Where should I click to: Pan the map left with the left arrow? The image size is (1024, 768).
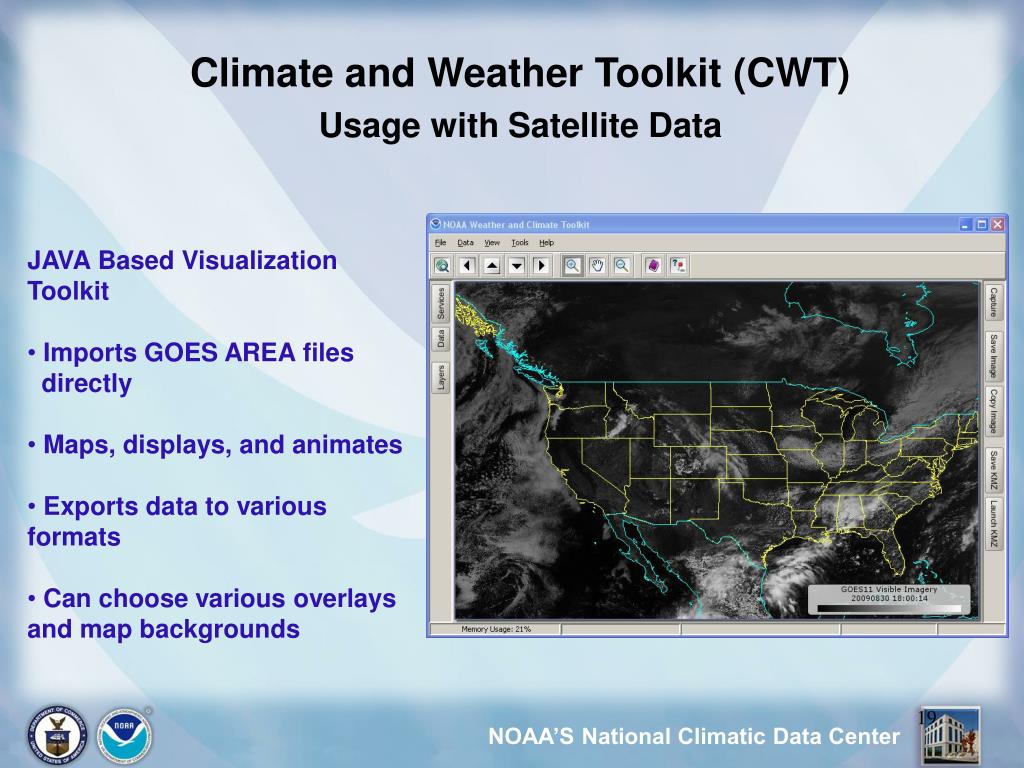click(x=467, y=266)
